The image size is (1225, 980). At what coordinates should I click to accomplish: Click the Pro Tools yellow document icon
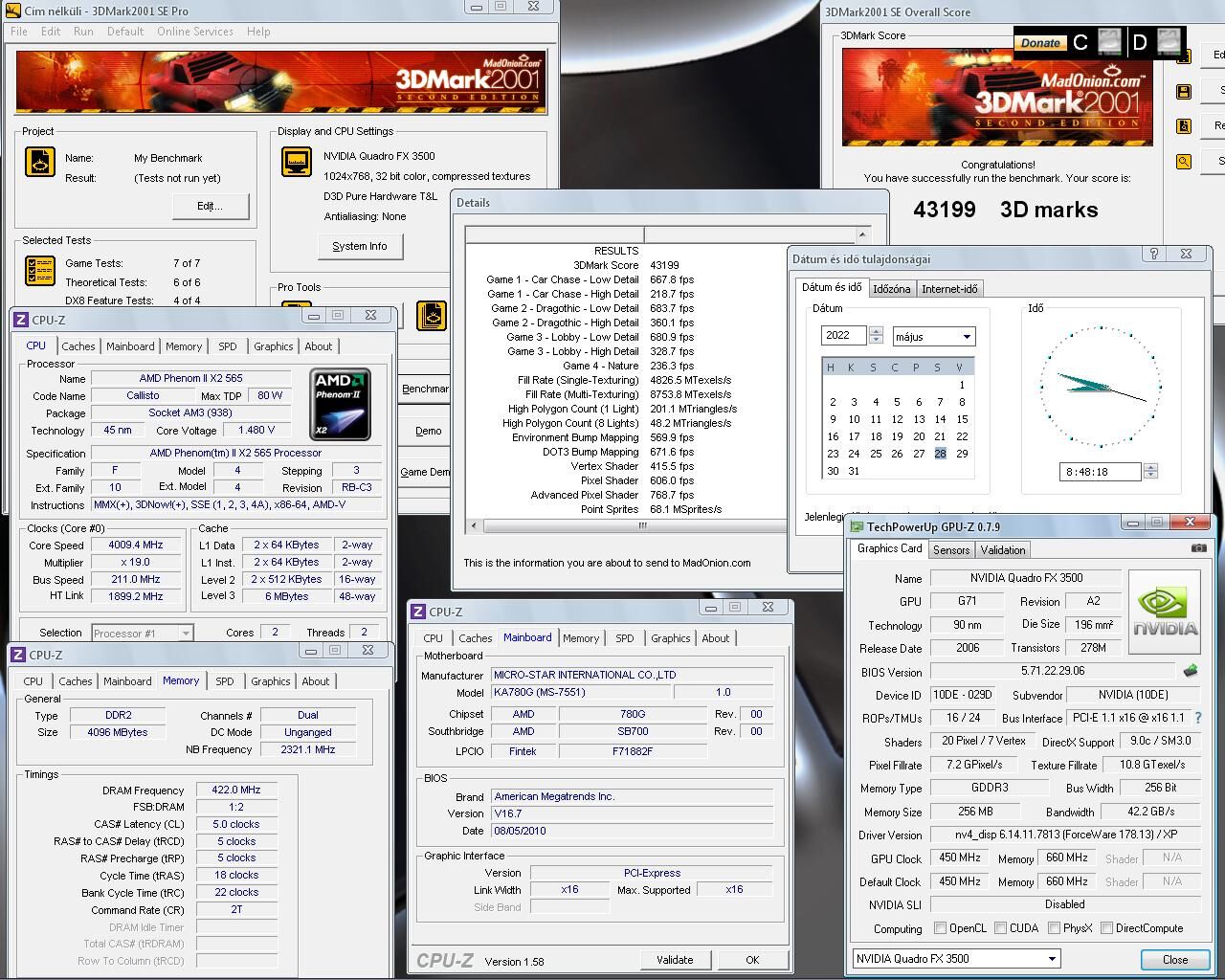[432, 315]
